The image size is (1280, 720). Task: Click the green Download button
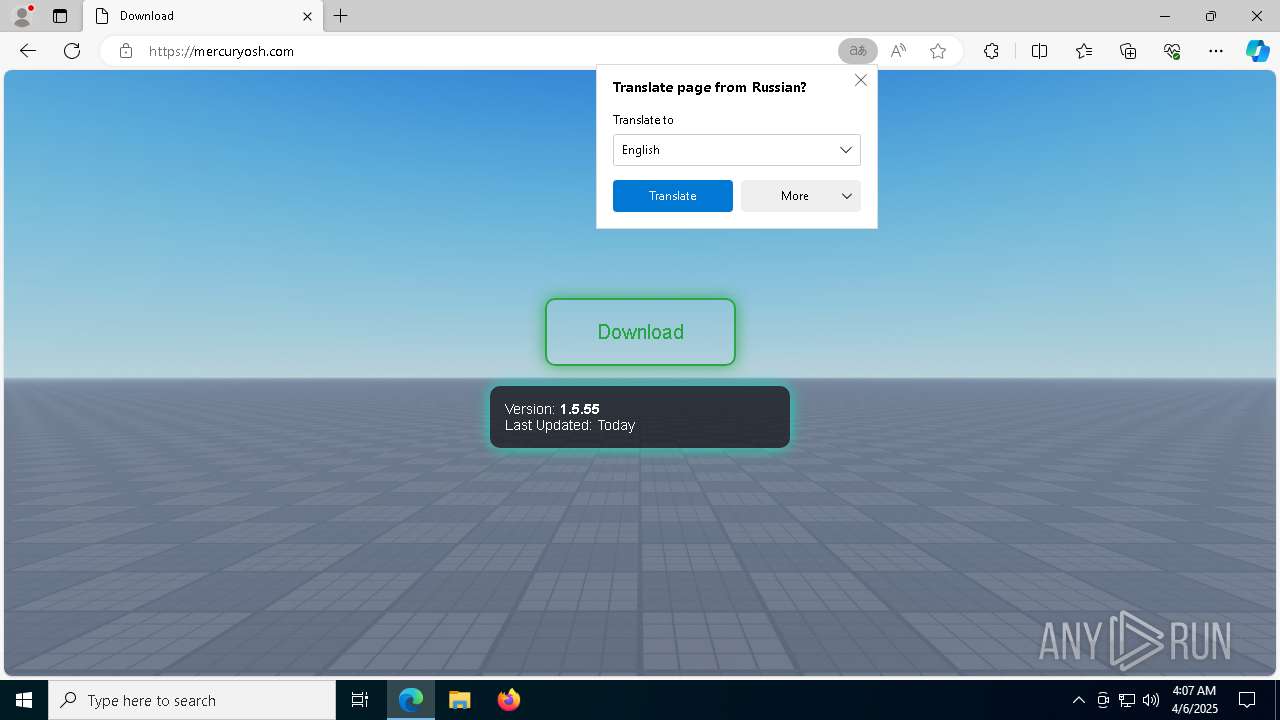[640, 332]
